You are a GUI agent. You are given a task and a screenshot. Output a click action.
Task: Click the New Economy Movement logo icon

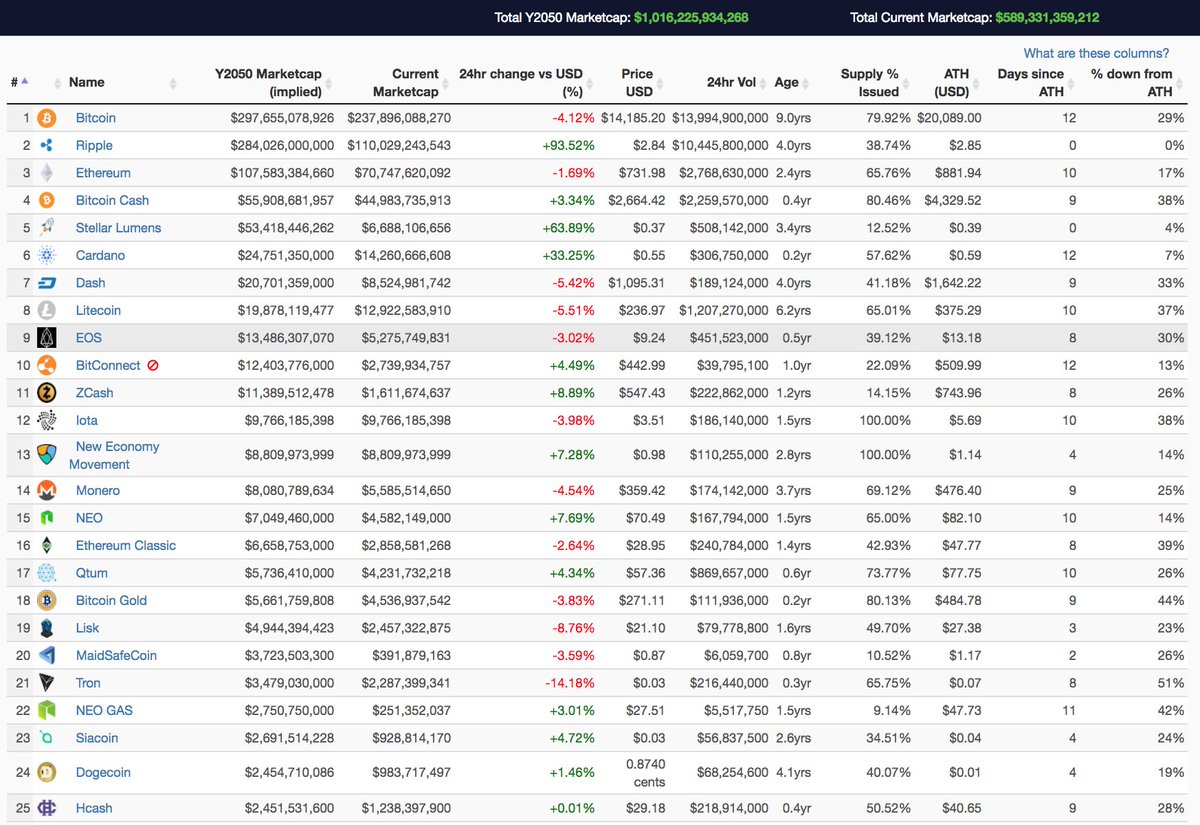(x=47, y=455)
